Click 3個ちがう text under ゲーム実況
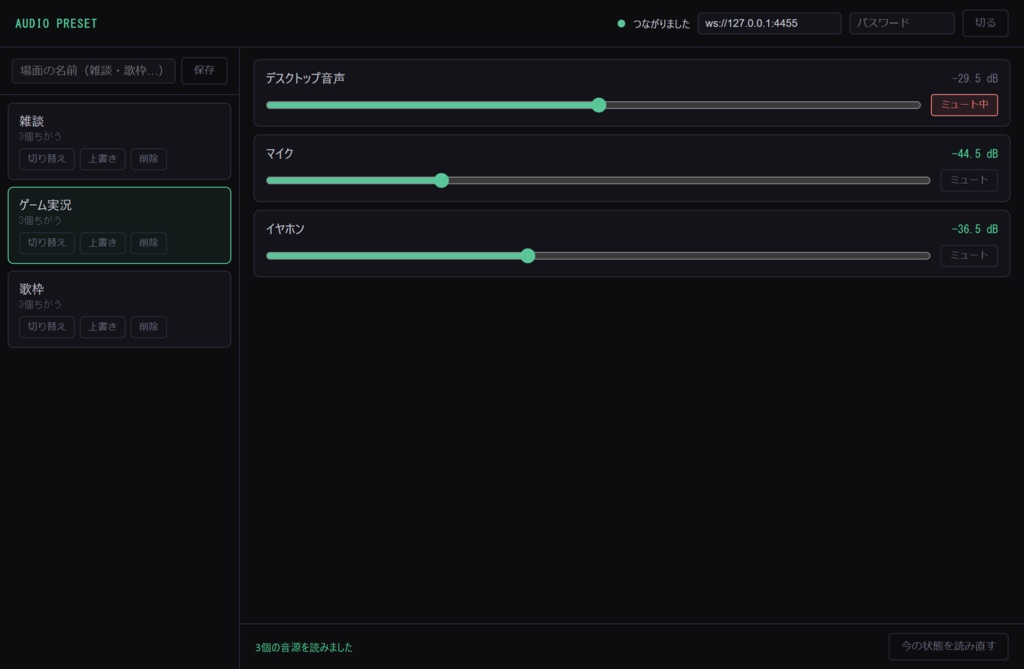Screen dimensions: 1024x669 40,220
